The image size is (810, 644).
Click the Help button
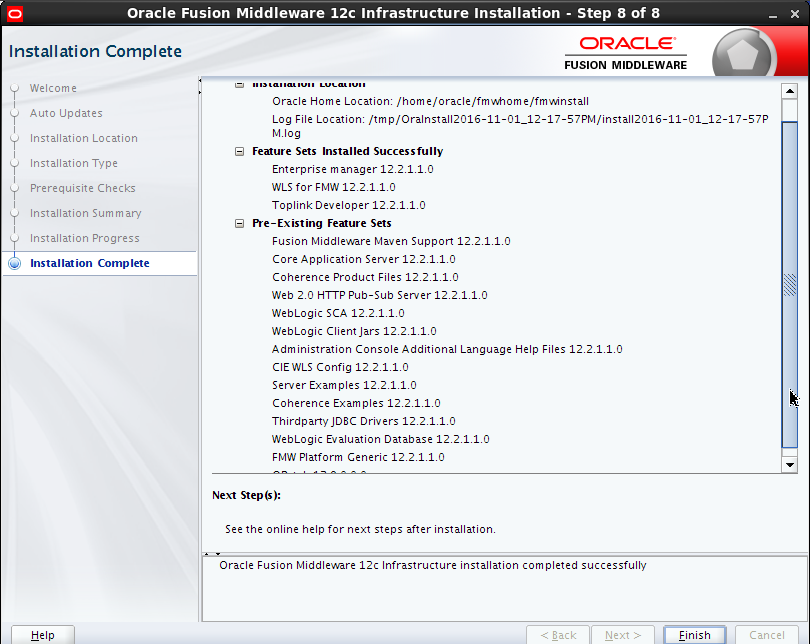coord(43,635)
